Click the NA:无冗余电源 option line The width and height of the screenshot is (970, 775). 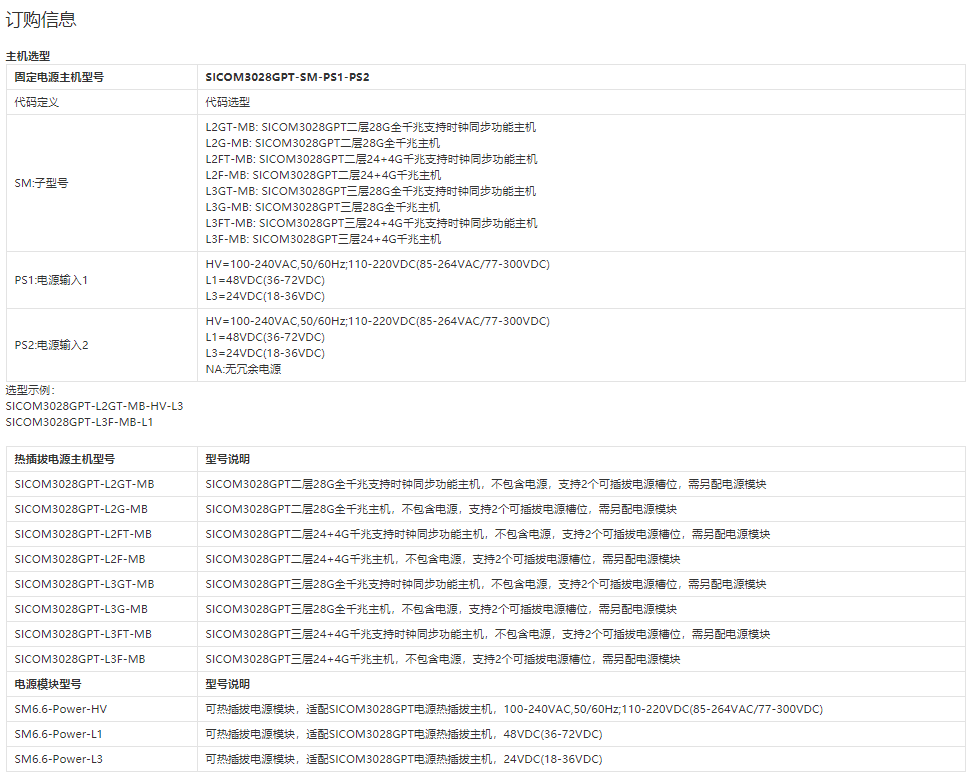(243, 369)
